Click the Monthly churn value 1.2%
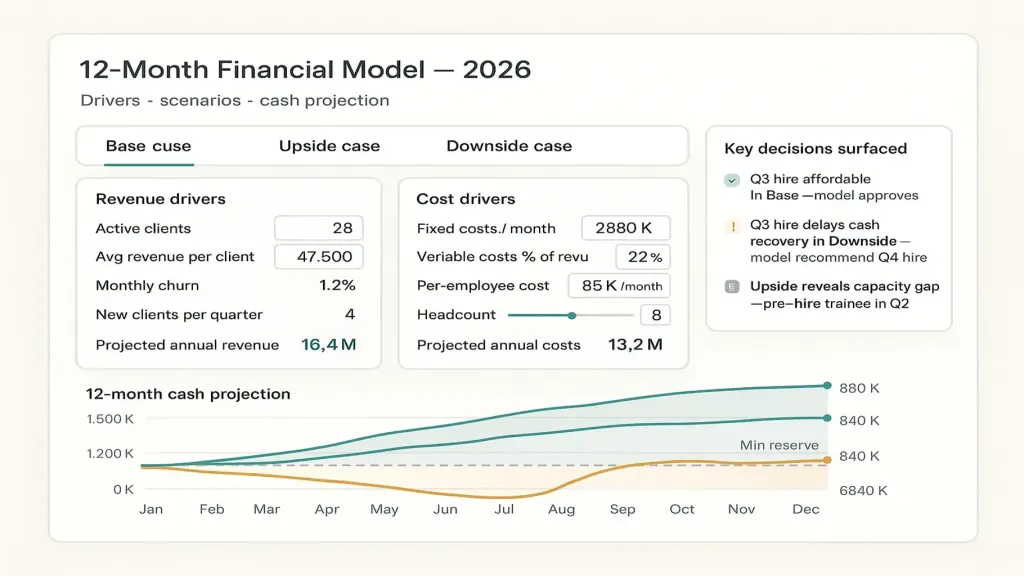The height and width of the screenshot is (576, 1024). (x=337, y=285)
